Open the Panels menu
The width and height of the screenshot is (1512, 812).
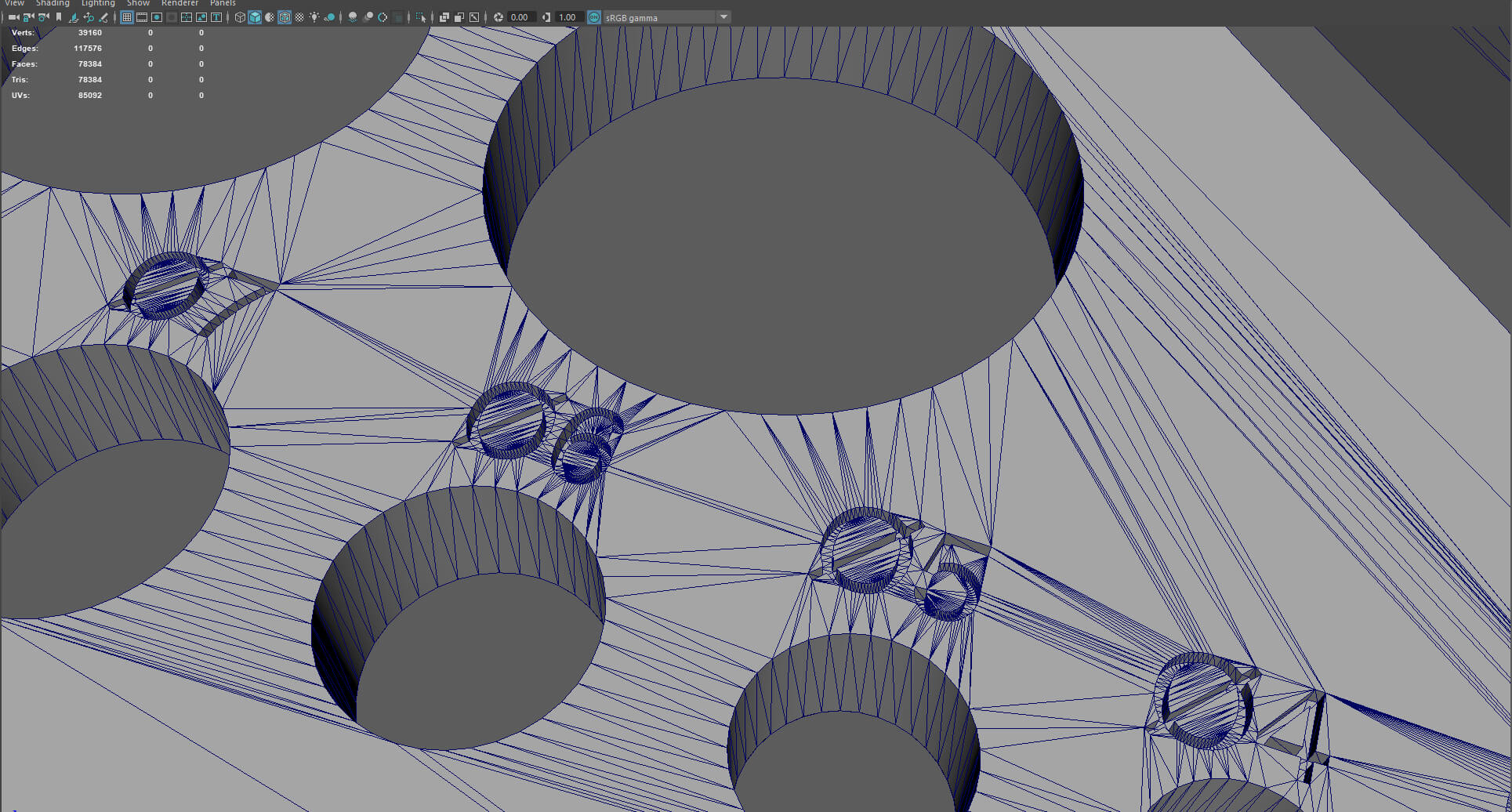(x=223, y=3)
